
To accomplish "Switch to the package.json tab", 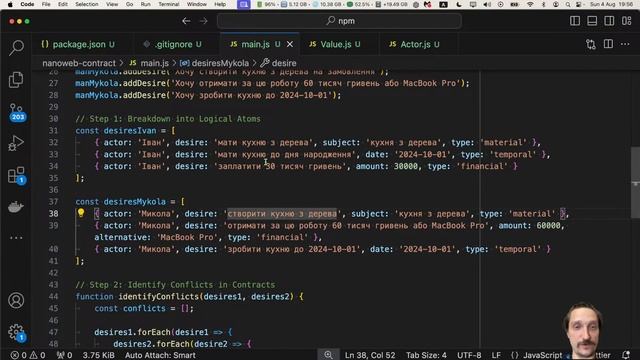I will coord(78,44).
